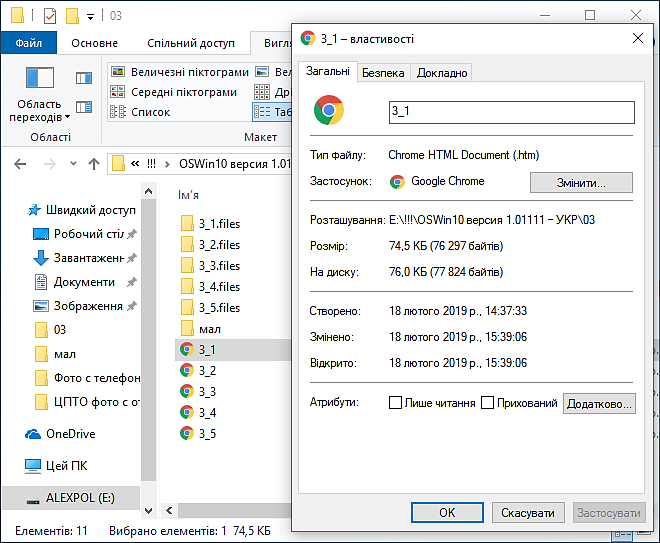The height and width of the screenshot is (543, 660).
Task: Close the 3_1 properties dialog
Action: 638,38
